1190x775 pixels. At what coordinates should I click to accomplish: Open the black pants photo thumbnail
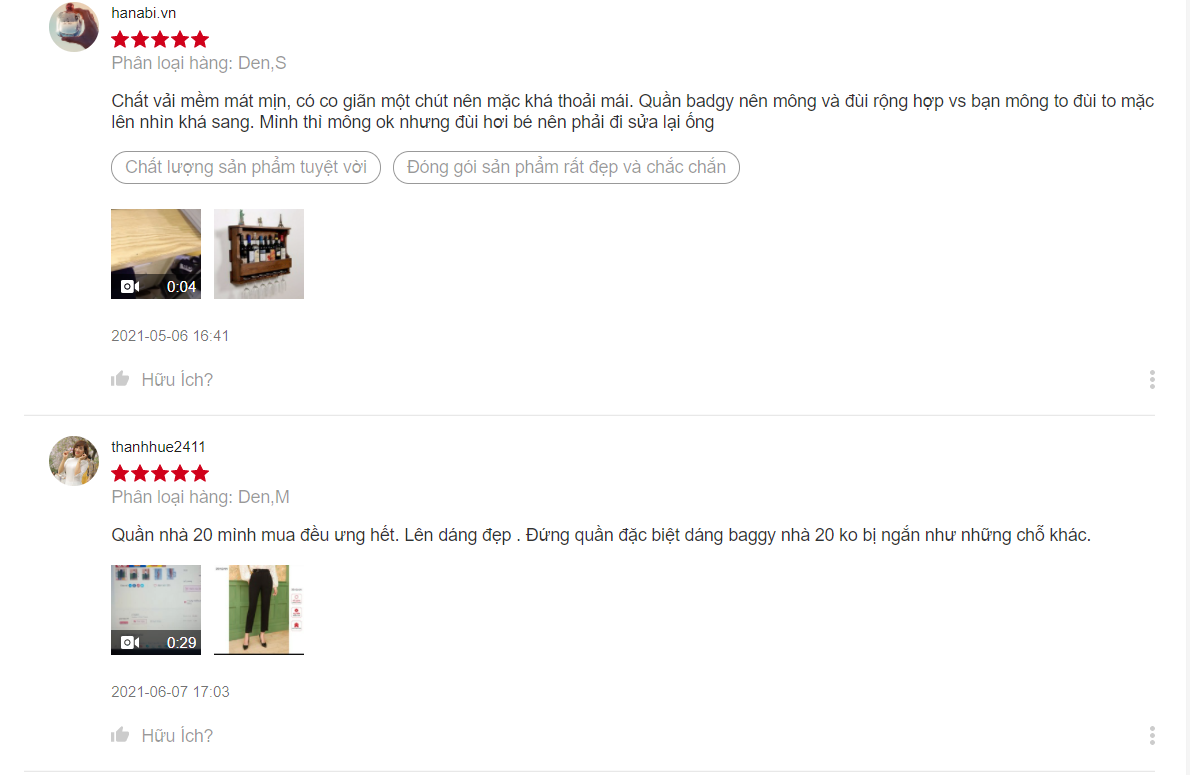pos(259,610)
